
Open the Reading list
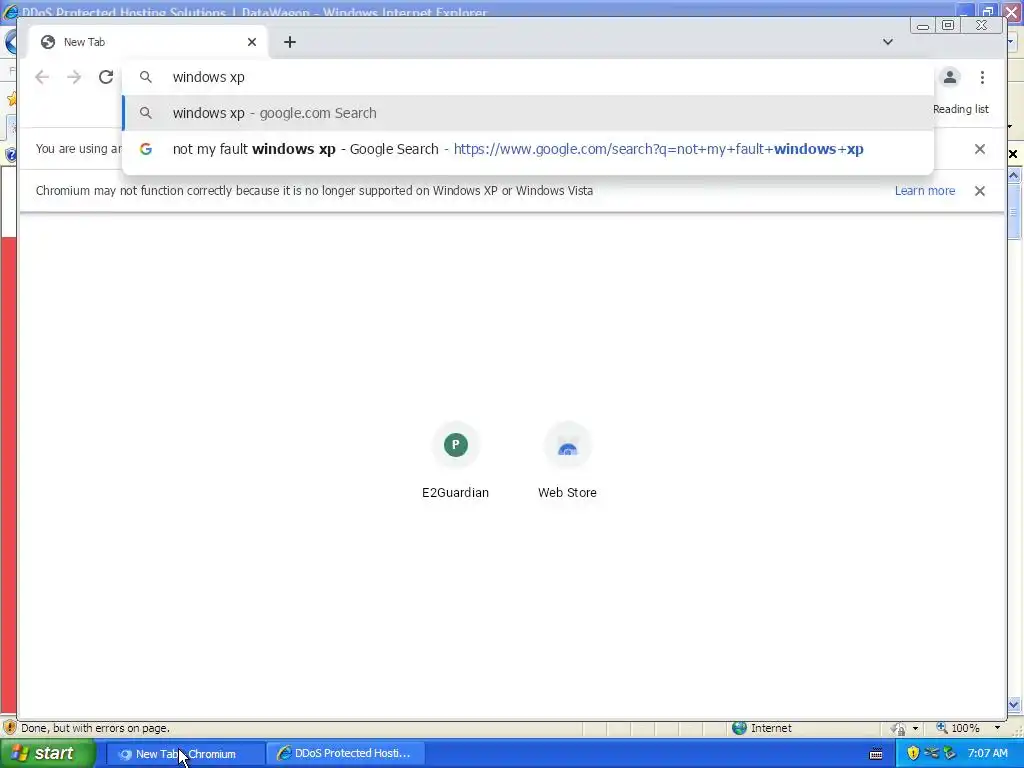coord(961,109)
